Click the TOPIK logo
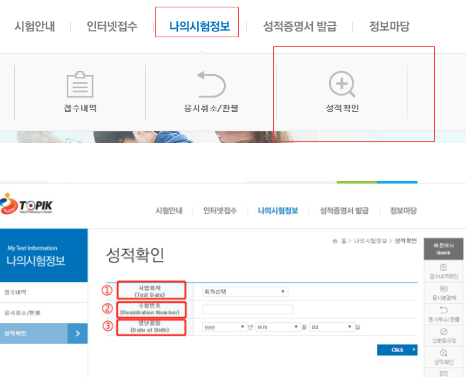This screenshot has width=475, height=381. (26, 204)
